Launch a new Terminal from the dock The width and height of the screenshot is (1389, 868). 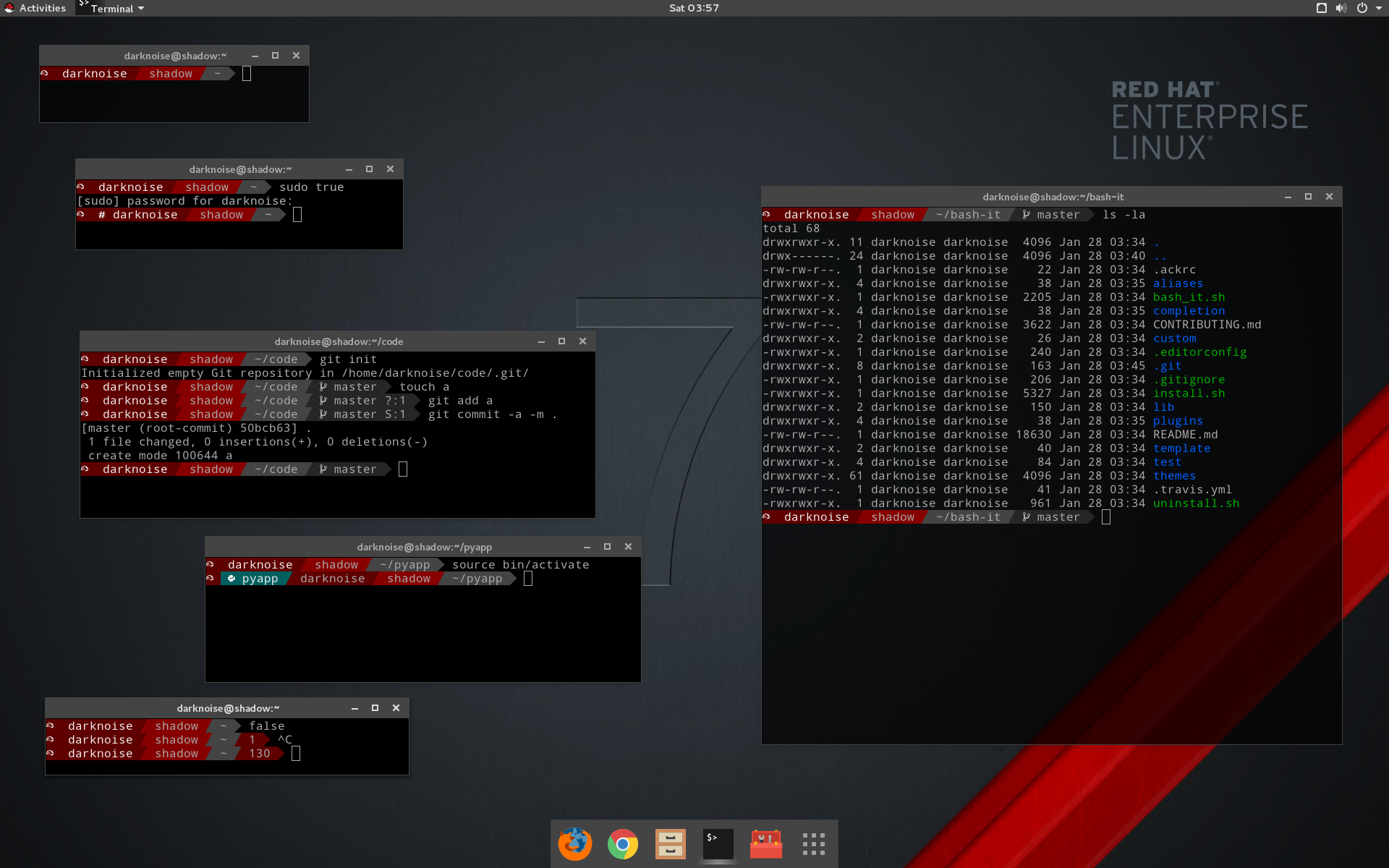[x=718, y=844]
